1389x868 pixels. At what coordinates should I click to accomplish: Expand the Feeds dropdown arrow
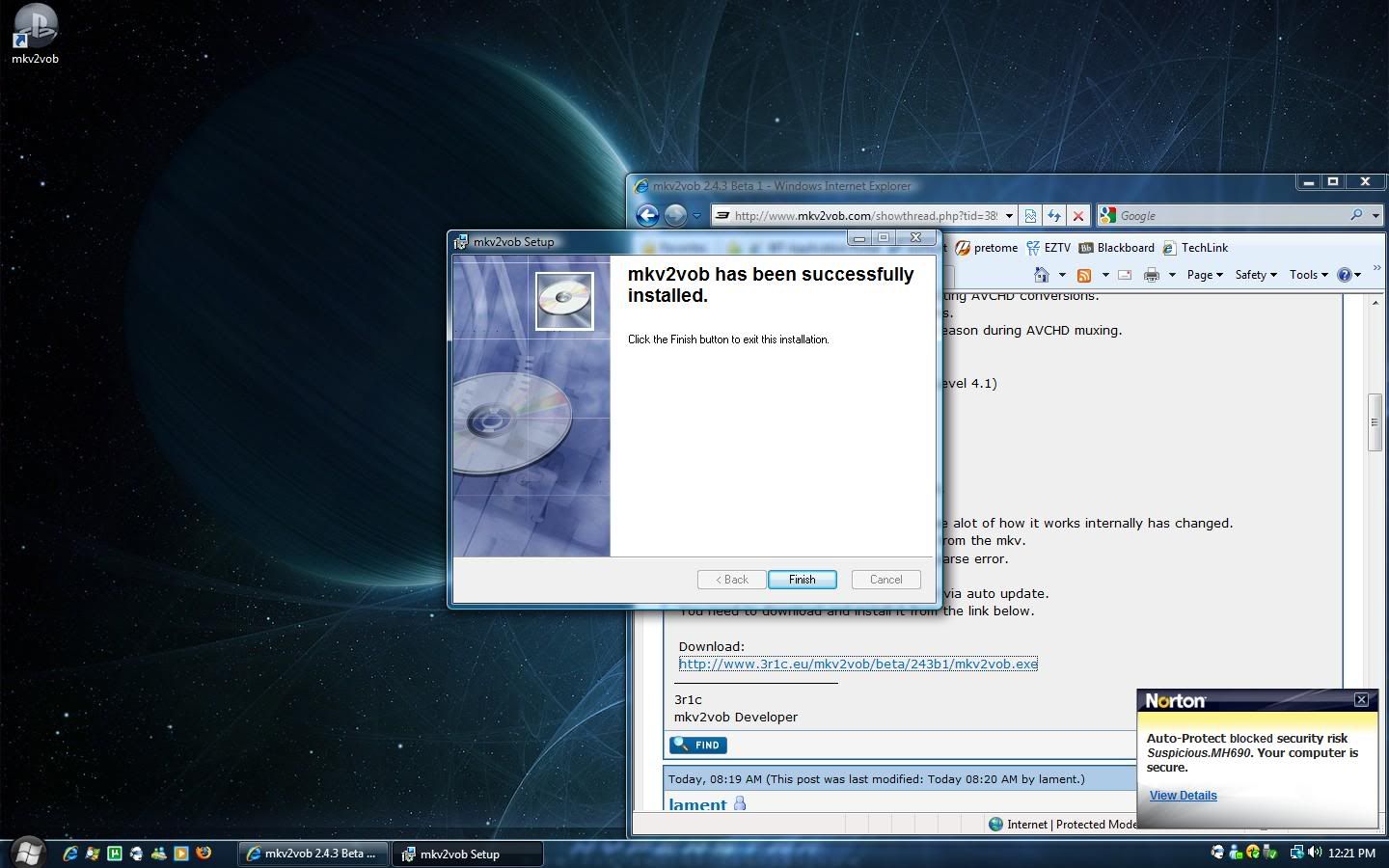pos(1105,275)
